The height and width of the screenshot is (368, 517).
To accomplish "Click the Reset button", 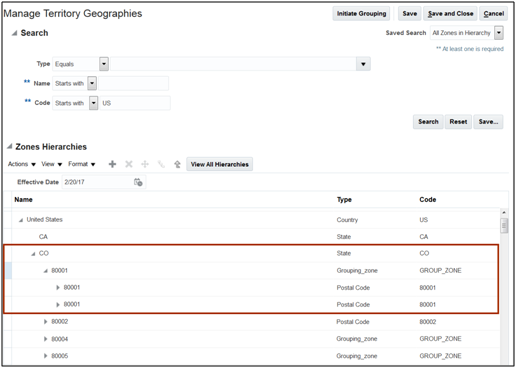I will [x=458, y=122].
